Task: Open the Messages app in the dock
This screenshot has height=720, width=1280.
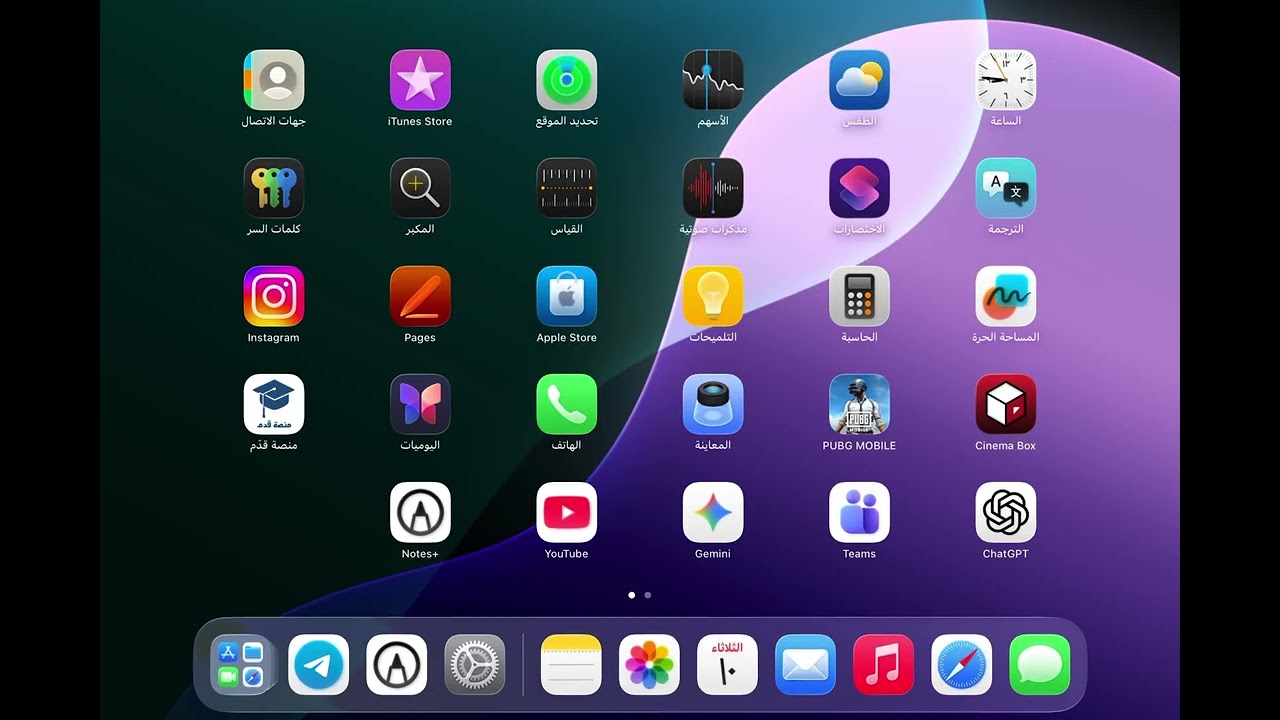Action: coord(1039,665)
